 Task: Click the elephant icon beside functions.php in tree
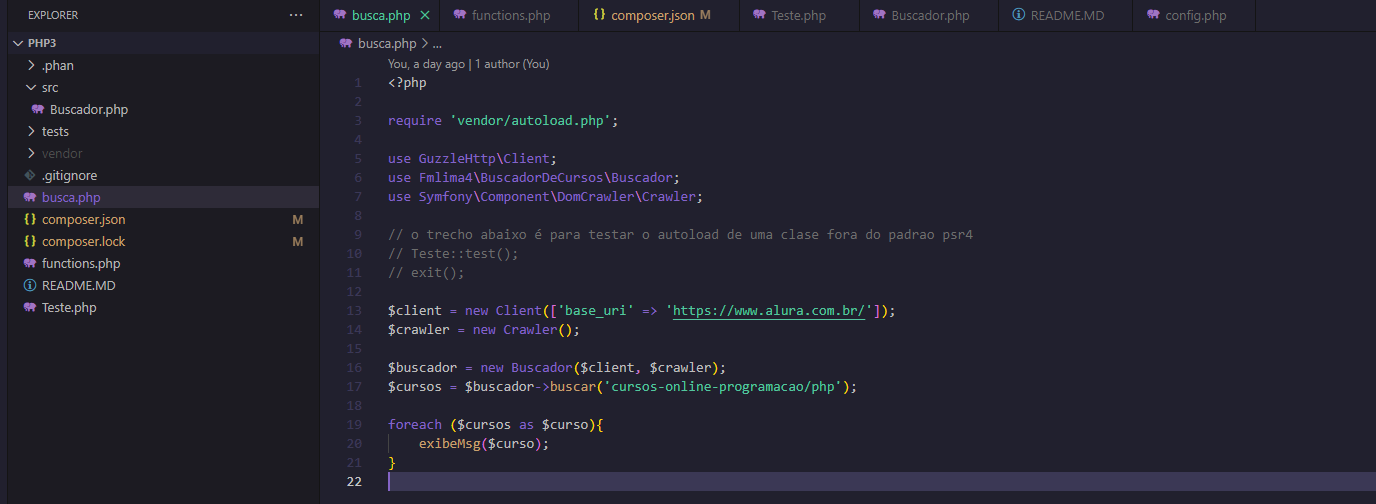tap(30, 264)
